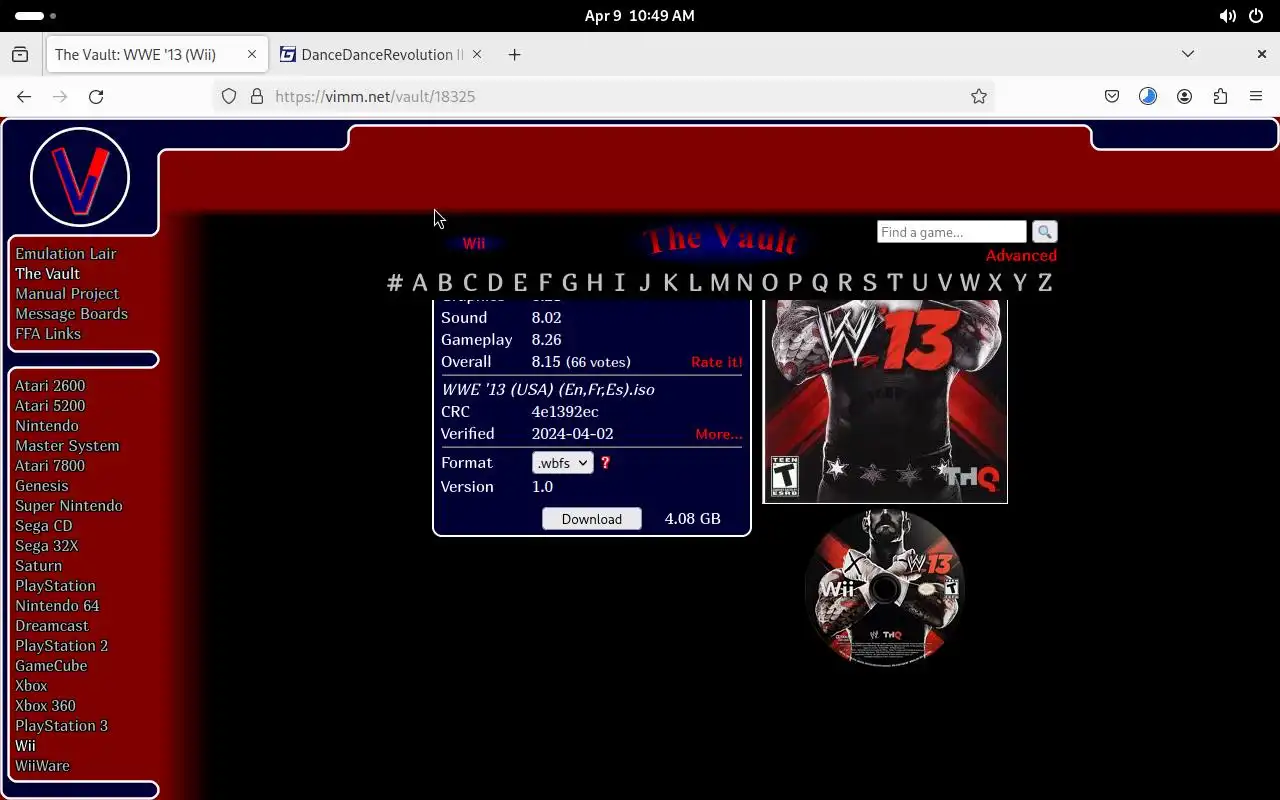The image size is (1280, 800).
Task: Click the red question mark help icon
Action: point(605,463)
